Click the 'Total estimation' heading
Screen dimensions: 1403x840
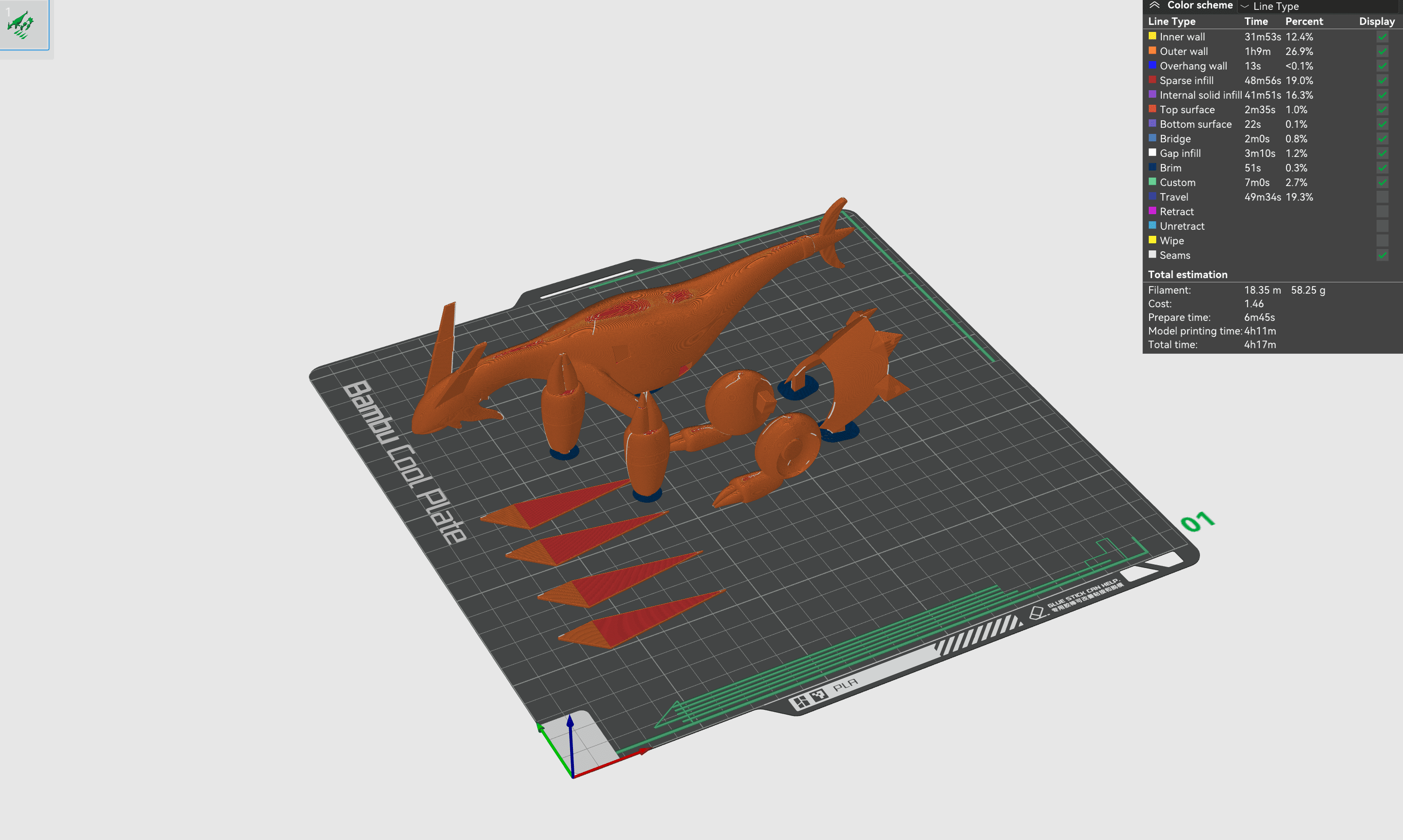point(1187,274)
